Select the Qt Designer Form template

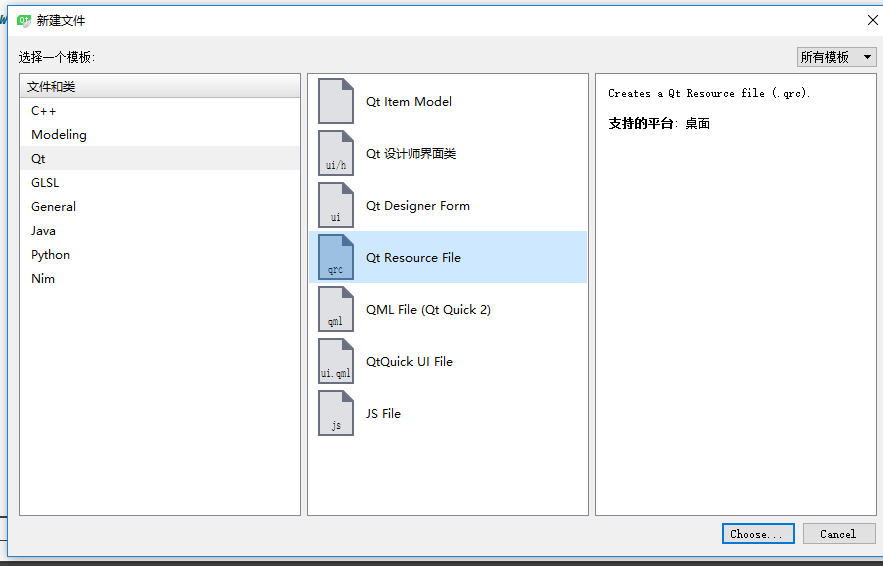(448, 205)
